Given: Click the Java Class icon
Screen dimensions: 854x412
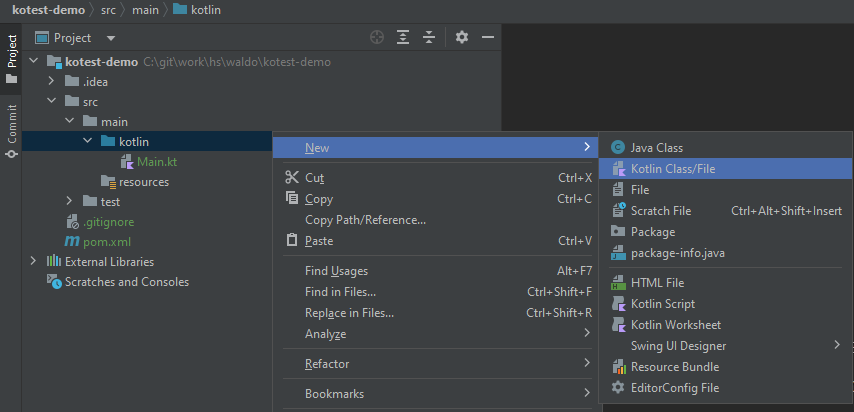Looking at the screenshot, I should pos(618,147).
